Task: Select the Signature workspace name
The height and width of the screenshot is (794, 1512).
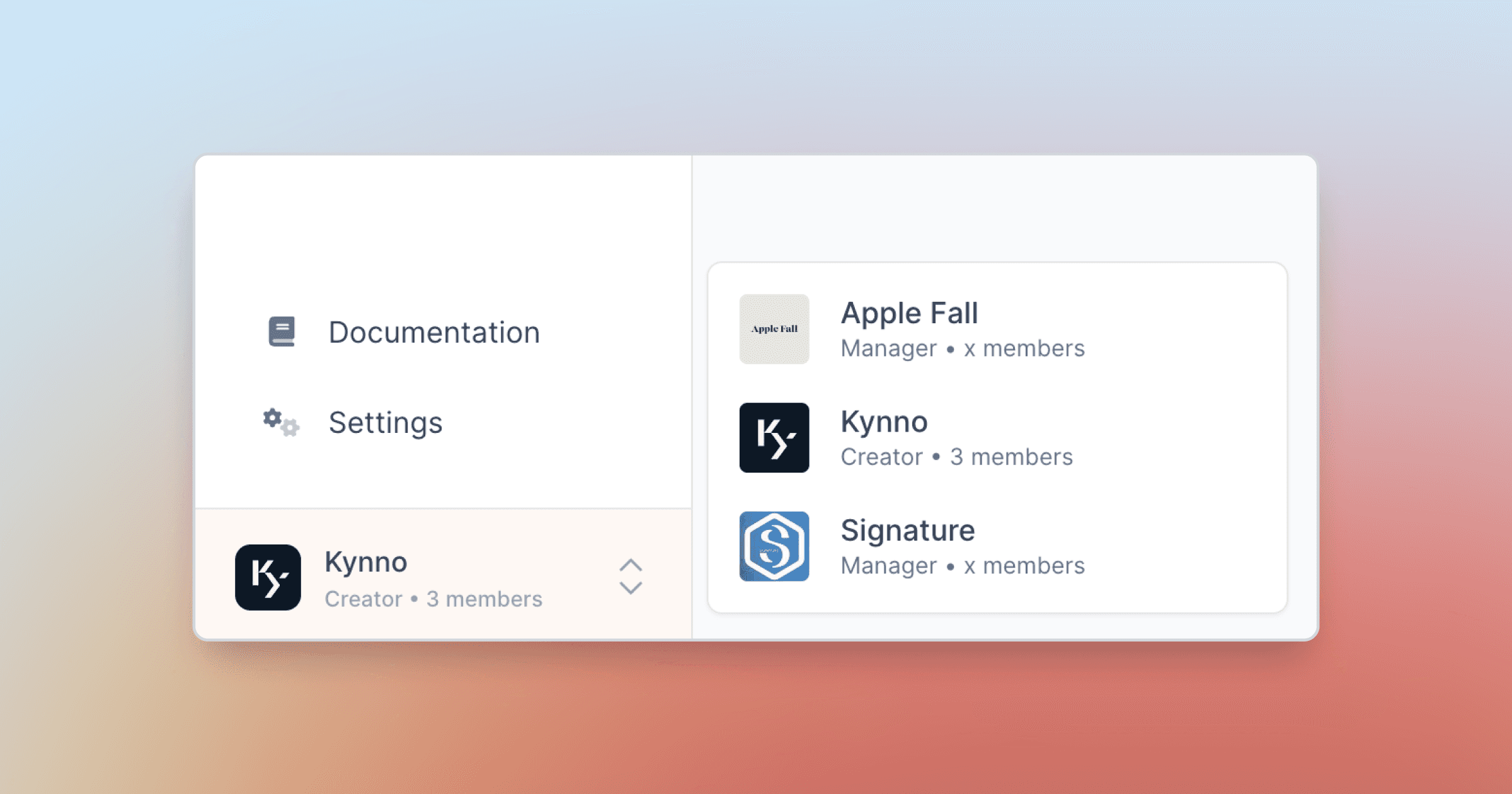Action: (907, 530)
